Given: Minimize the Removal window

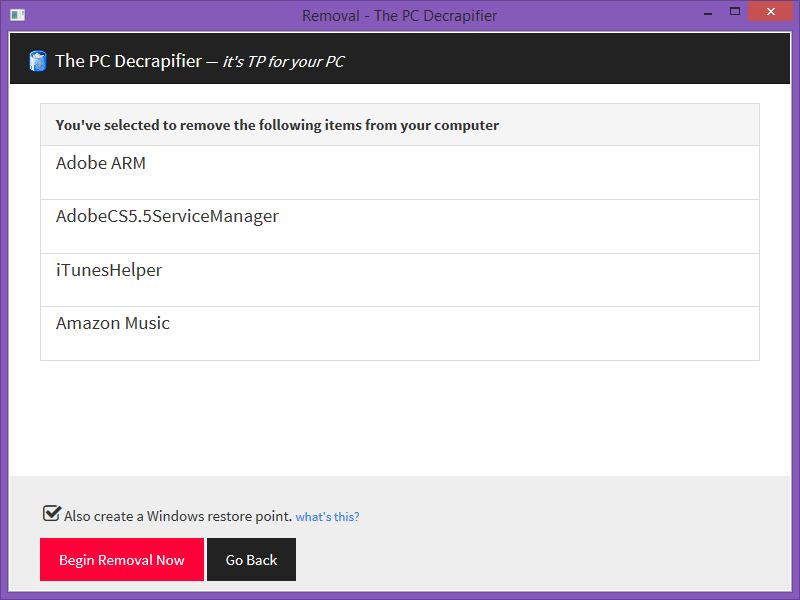Looking at the screenshot, I should pos(708,12).
